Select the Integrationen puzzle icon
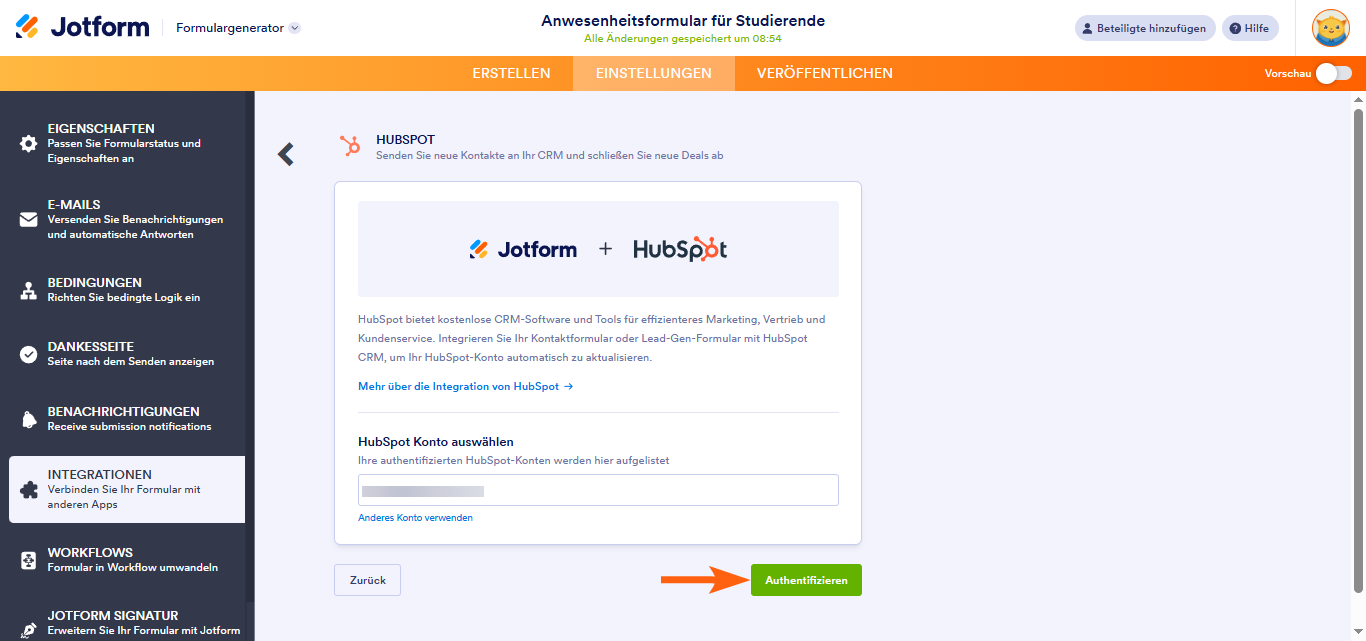The image size is (1366, 641). pyautogui.click(x=29, y=490)
